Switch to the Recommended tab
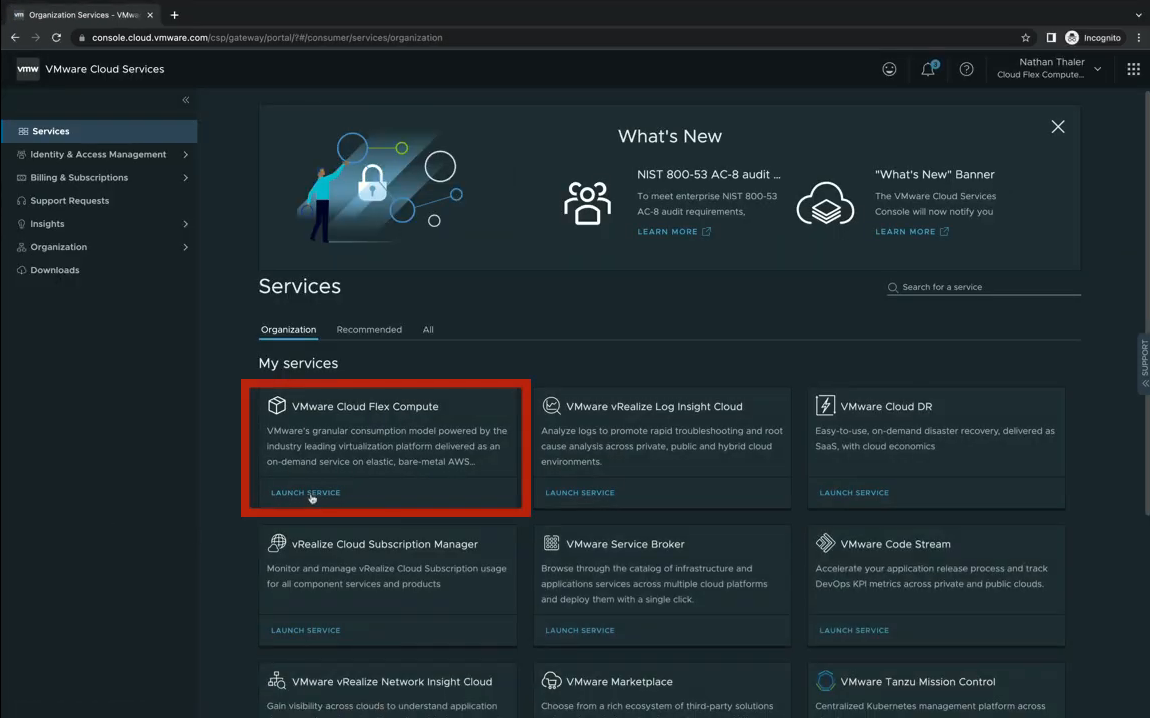The height and width of the screenshot is (718, 1150). pos(369,329)
